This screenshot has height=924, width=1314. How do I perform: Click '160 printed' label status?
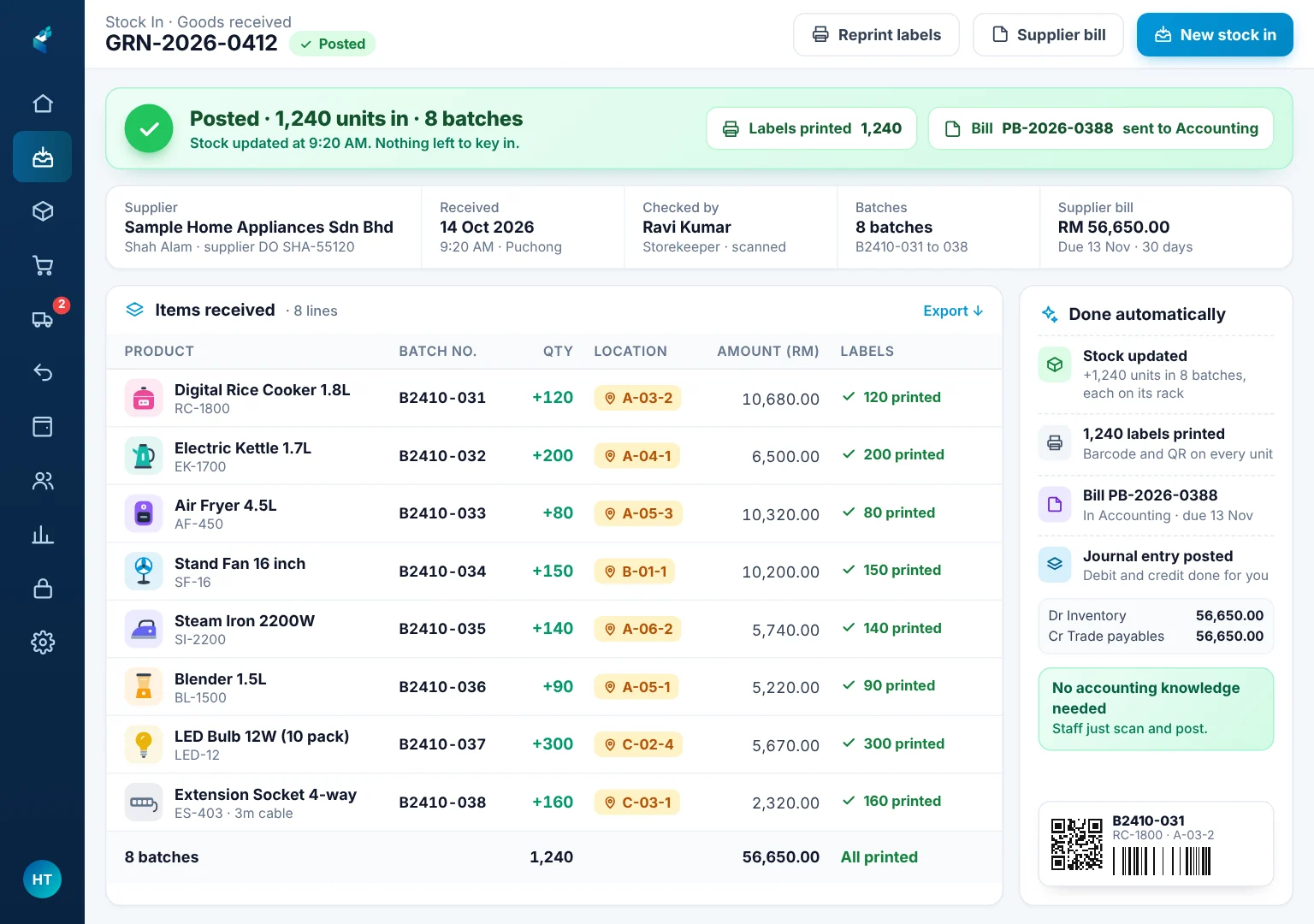pyautogui.click(x=892, y=802)
